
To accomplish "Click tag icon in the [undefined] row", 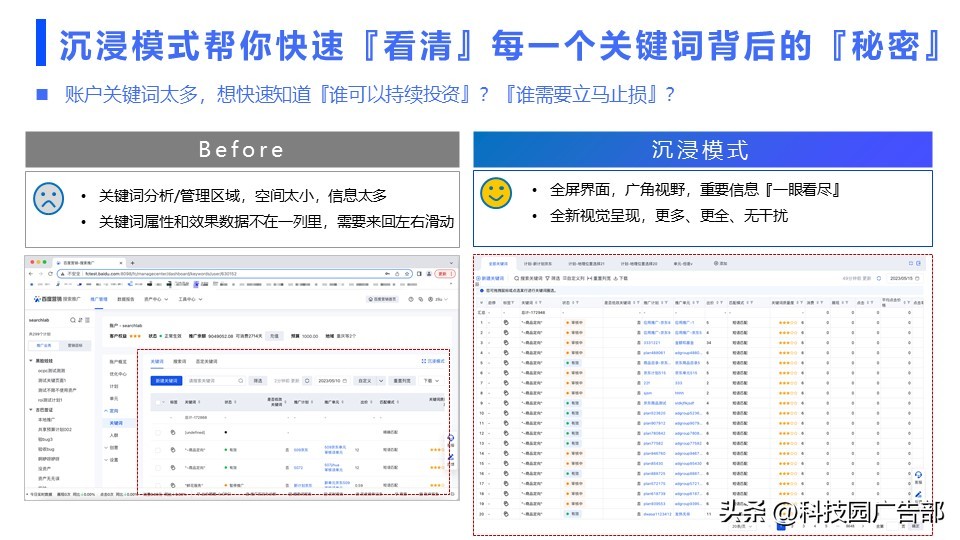I will (x=173, y=432).
